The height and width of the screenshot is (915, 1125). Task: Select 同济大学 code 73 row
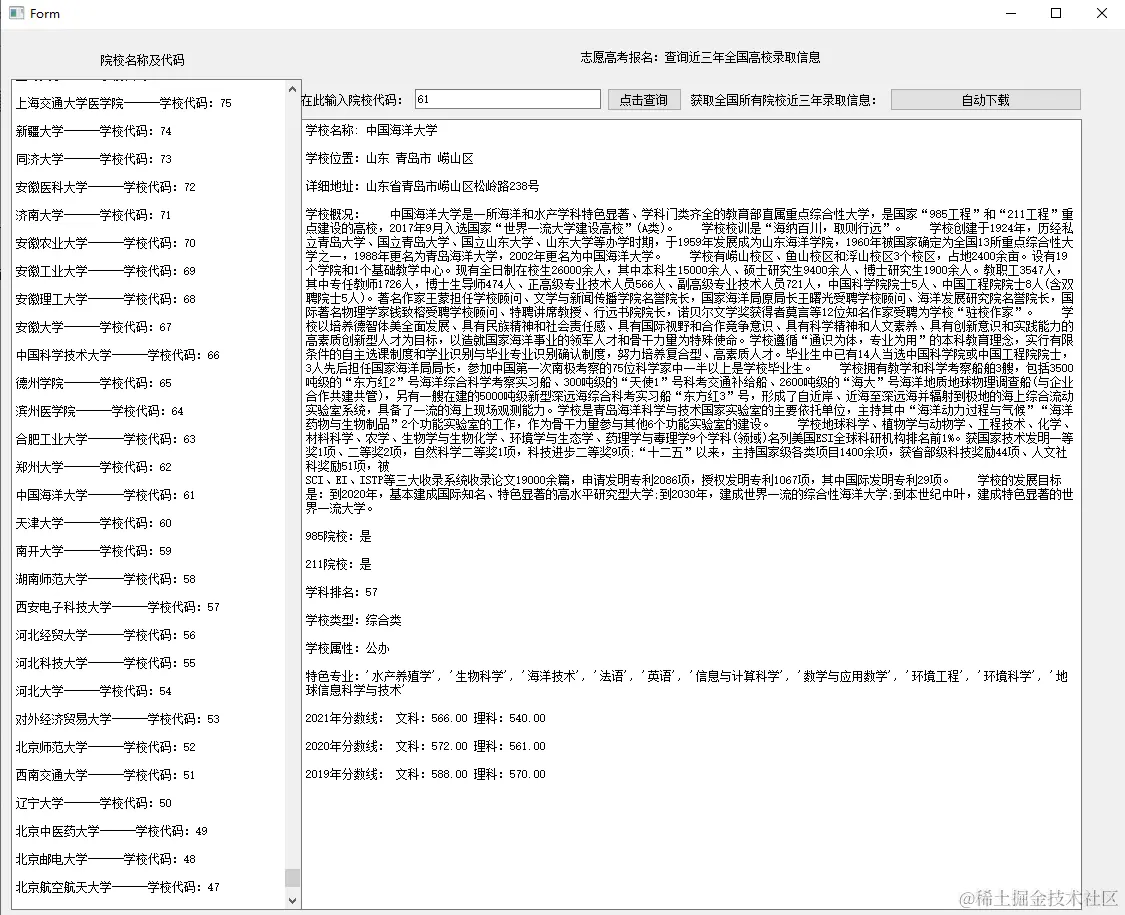93,159
